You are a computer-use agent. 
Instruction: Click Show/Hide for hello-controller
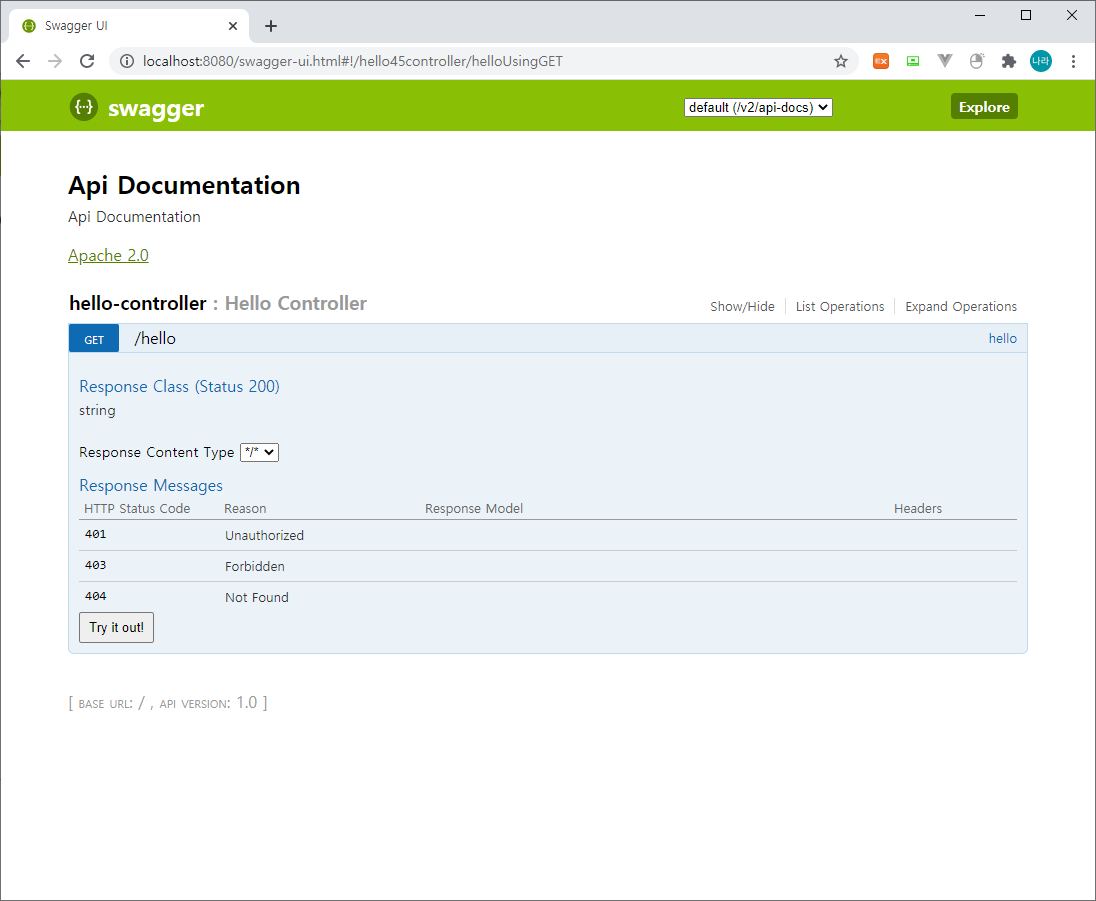pos(742,306)
